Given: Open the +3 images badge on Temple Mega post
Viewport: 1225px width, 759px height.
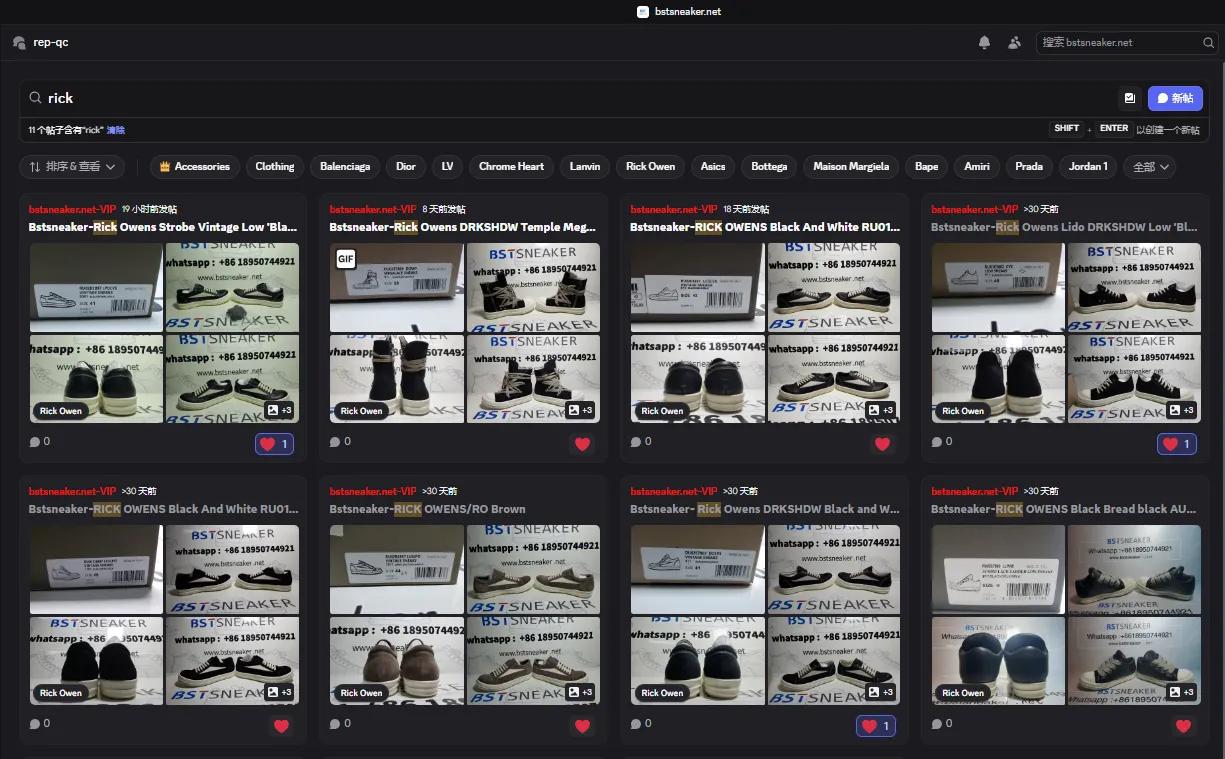Looking at the screenshot, I should tap(580, 410).
